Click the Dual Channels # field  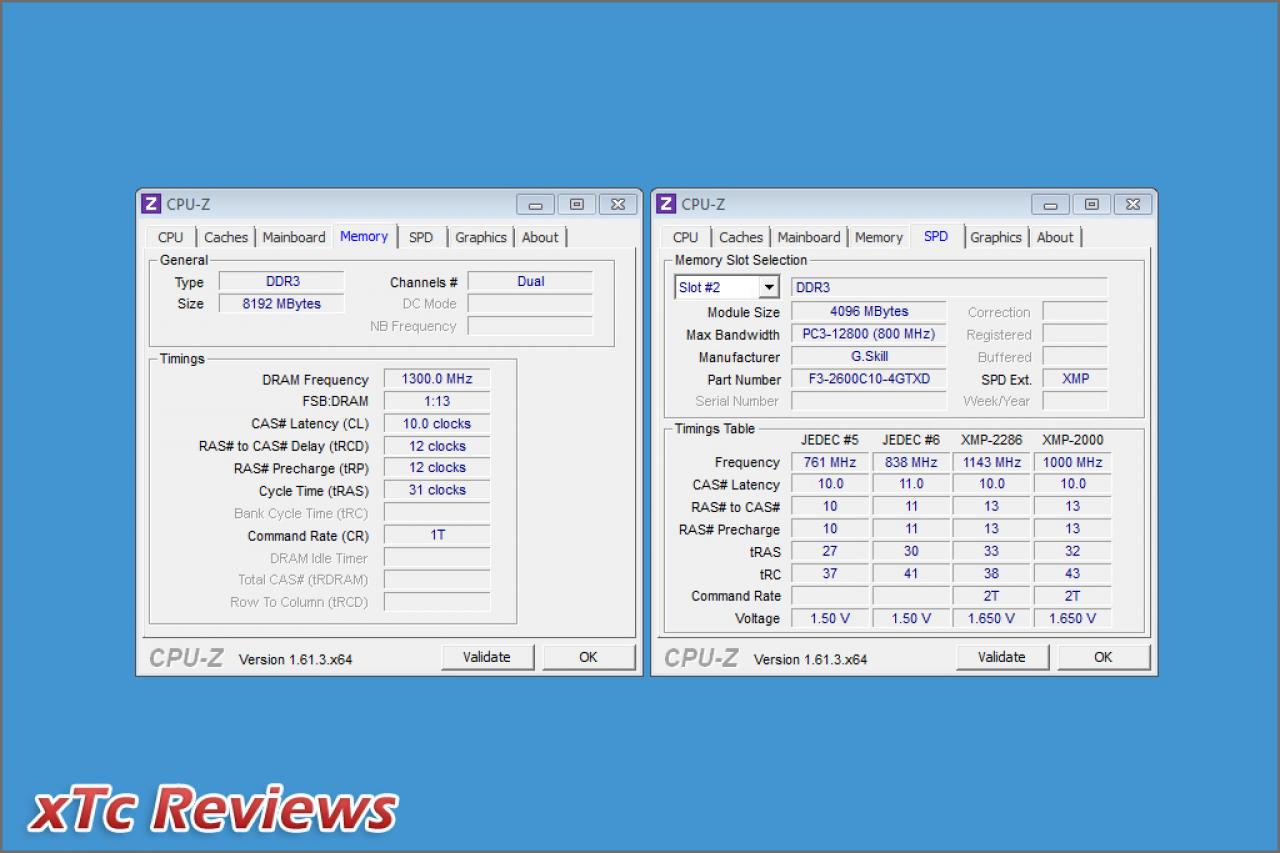pos(530,282)
